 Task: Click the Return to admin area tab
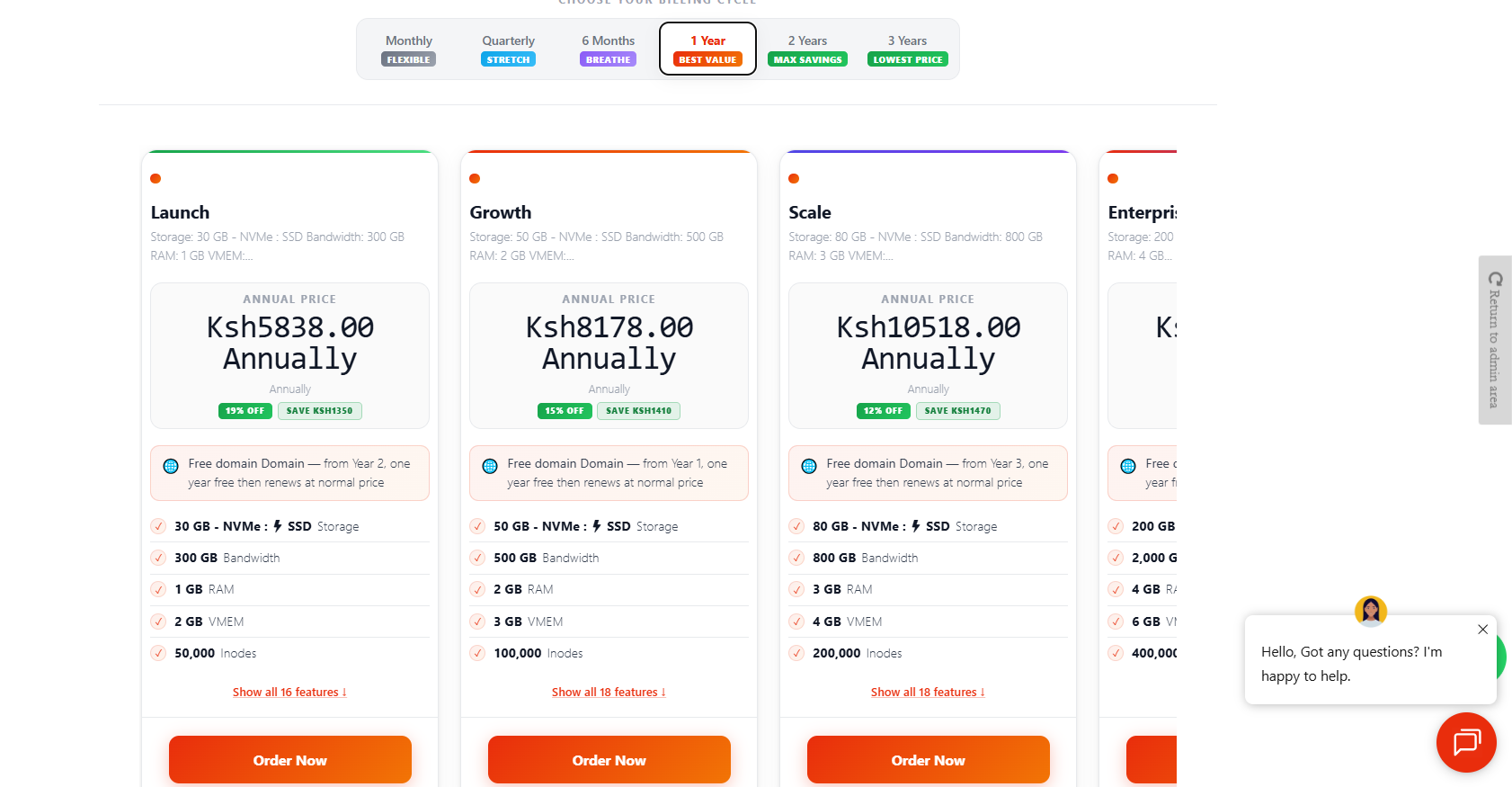[1494, 340]
